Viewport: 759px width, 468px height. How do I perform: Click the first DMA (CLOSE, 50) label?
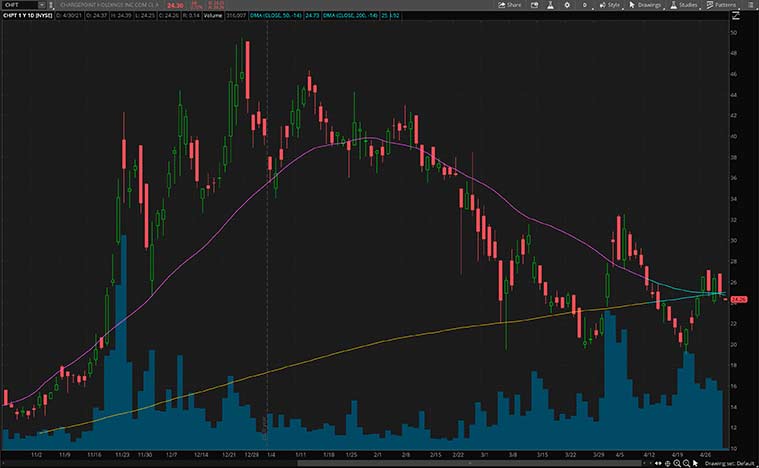pos(275,15)
